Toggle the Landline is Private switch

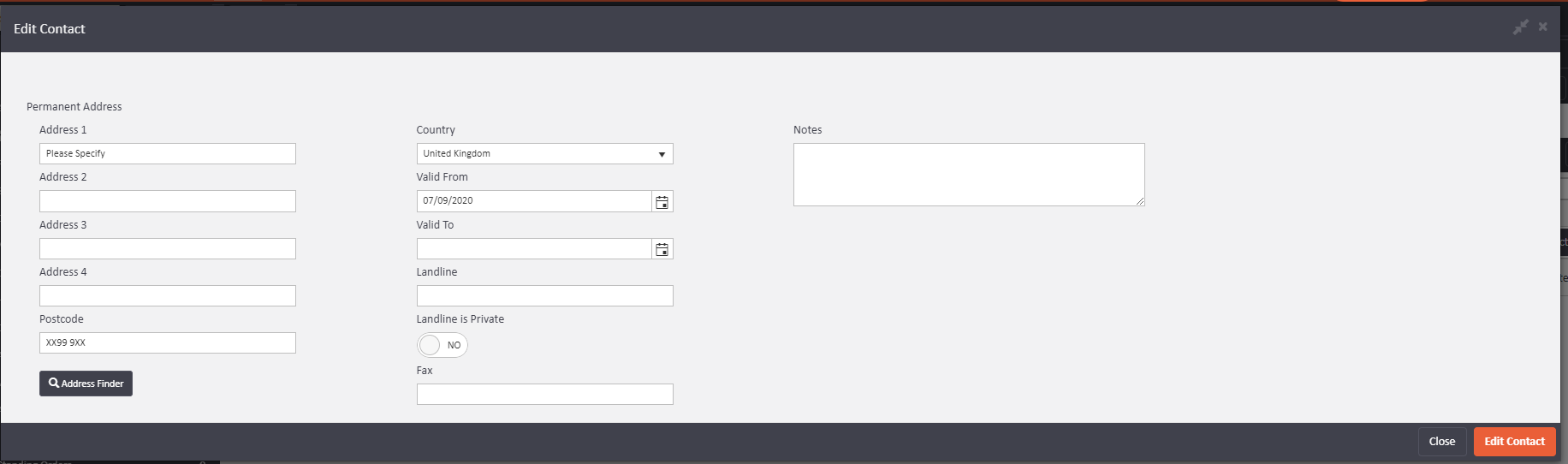click(442, 345)
